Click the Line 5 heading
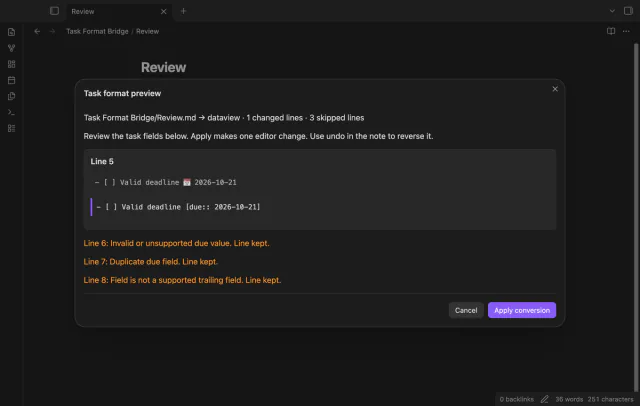 point(102,162)
